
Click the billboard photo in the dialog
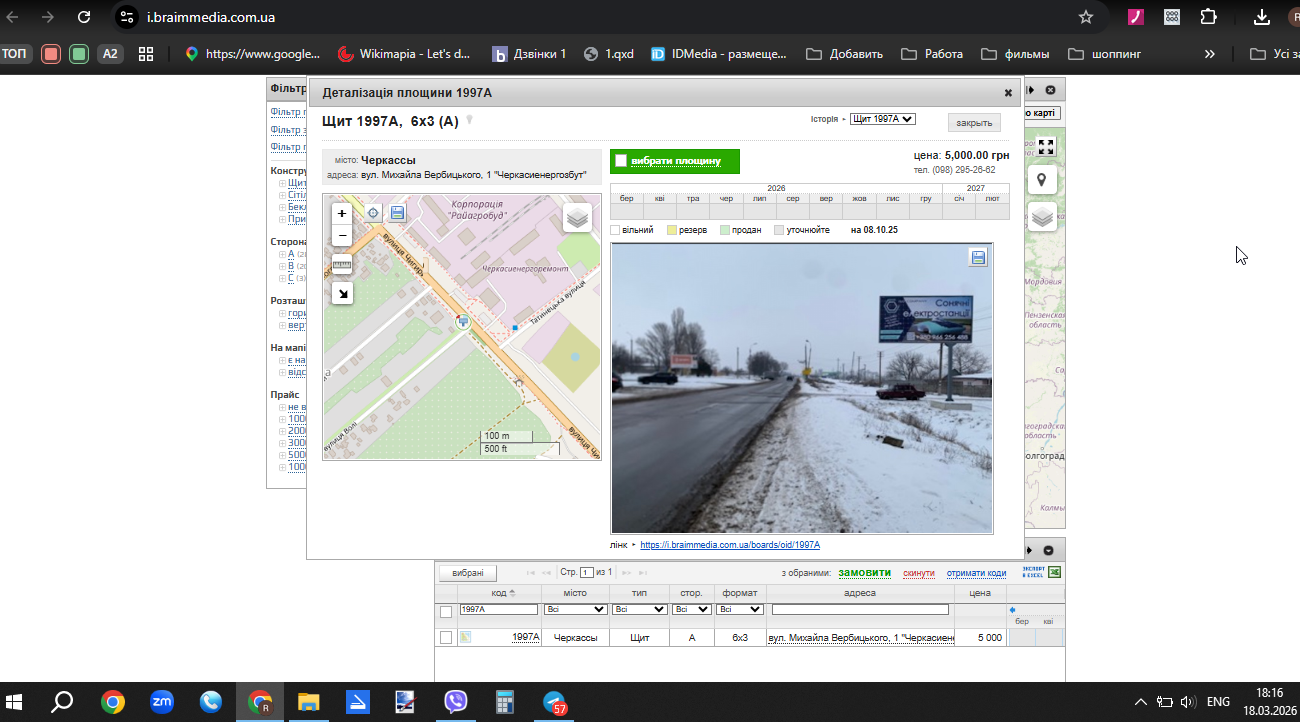802,388
